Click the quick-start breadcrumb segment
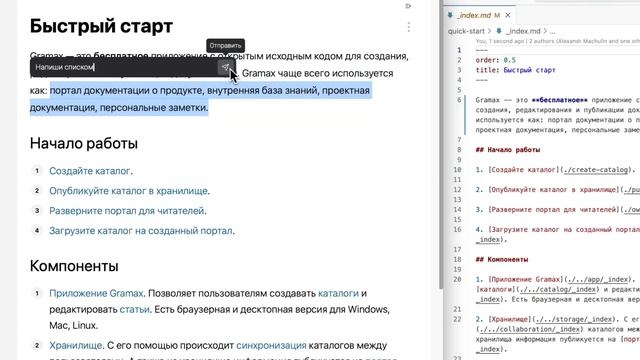640x360 pixels. (x=466, y=31)
